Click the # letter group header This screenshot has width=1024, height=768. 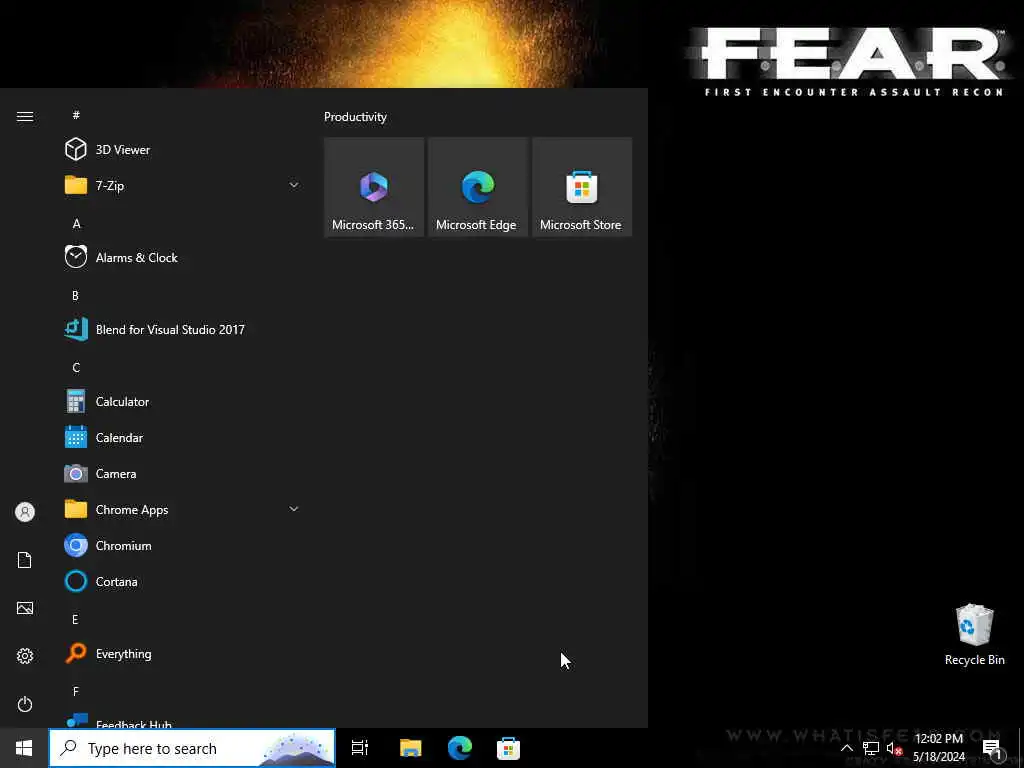(76, 115)
